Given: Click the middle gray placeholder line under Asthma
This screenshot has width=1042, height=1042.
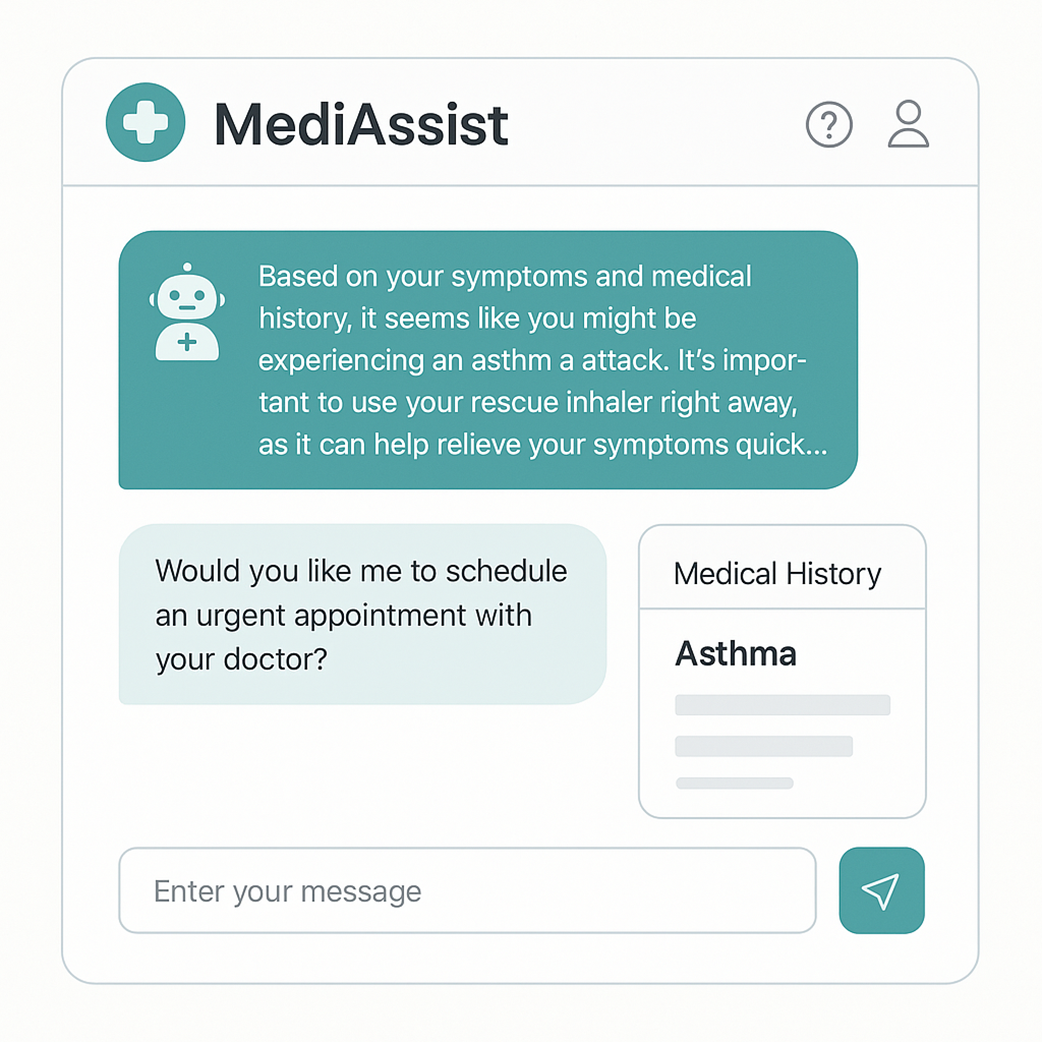Looking at the screenshot, I should [763, 746].
